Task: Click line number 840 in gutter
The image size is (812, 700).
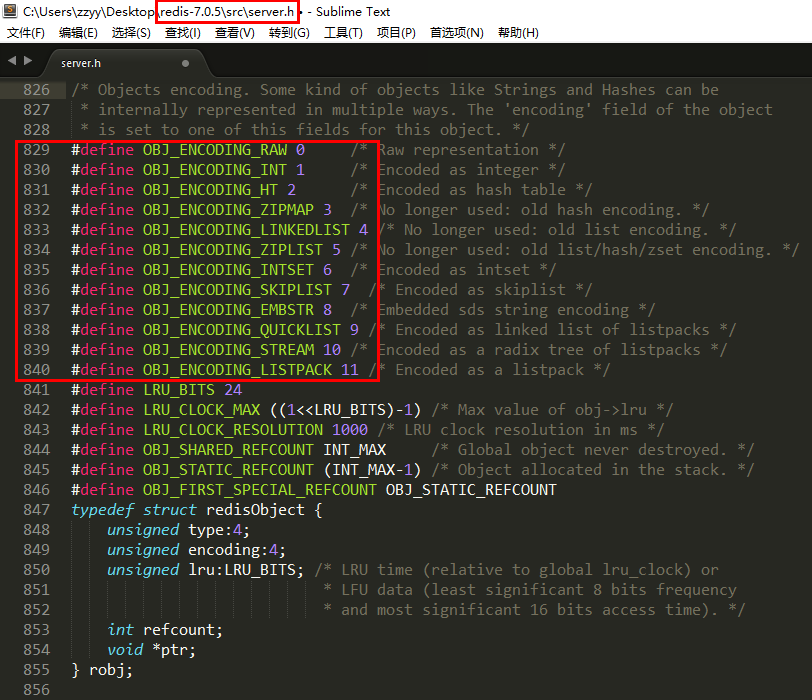Action: point(36,370)
